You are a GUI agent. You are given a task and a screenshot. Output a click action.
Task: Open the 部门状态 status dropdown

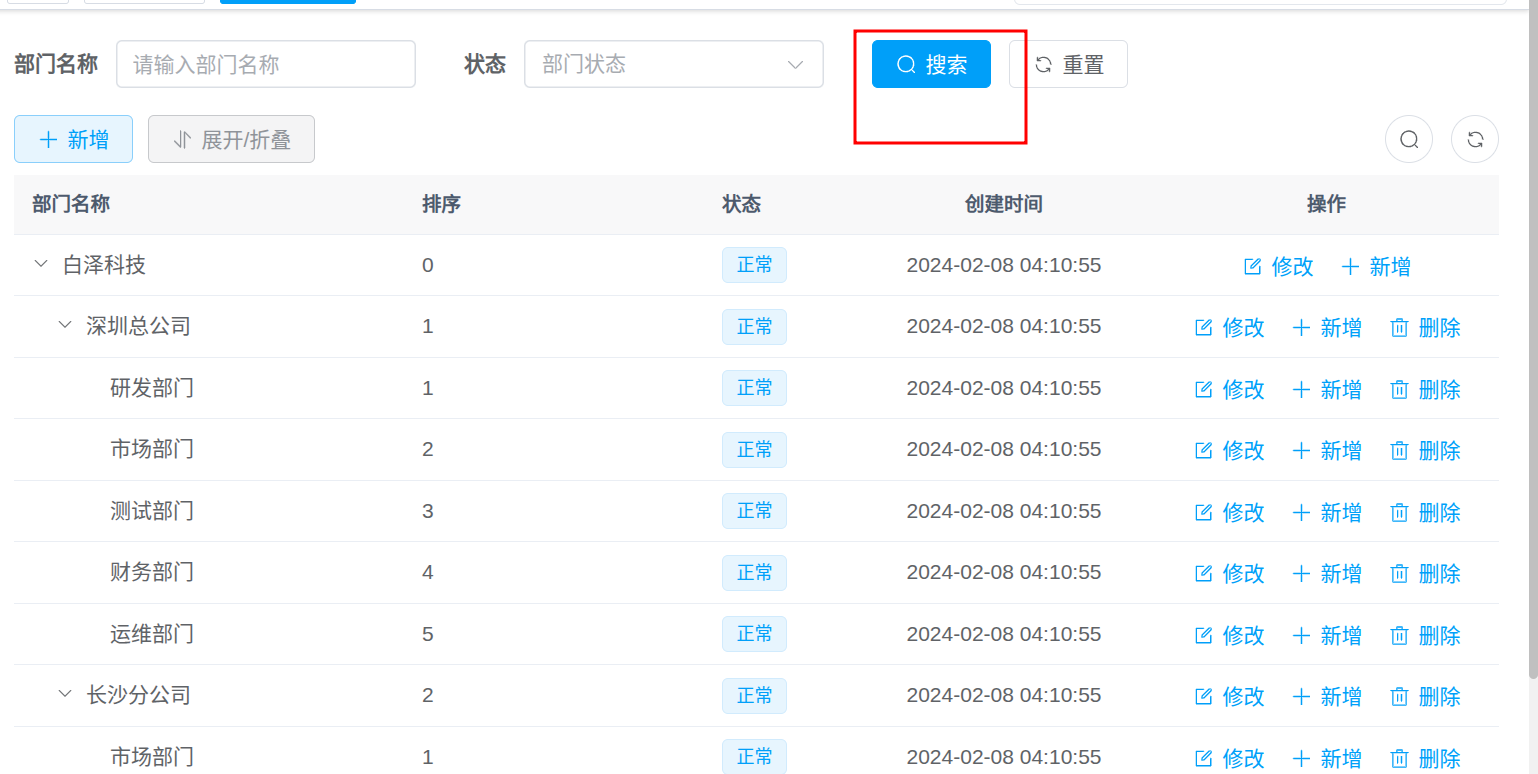[x=673, y=65]
